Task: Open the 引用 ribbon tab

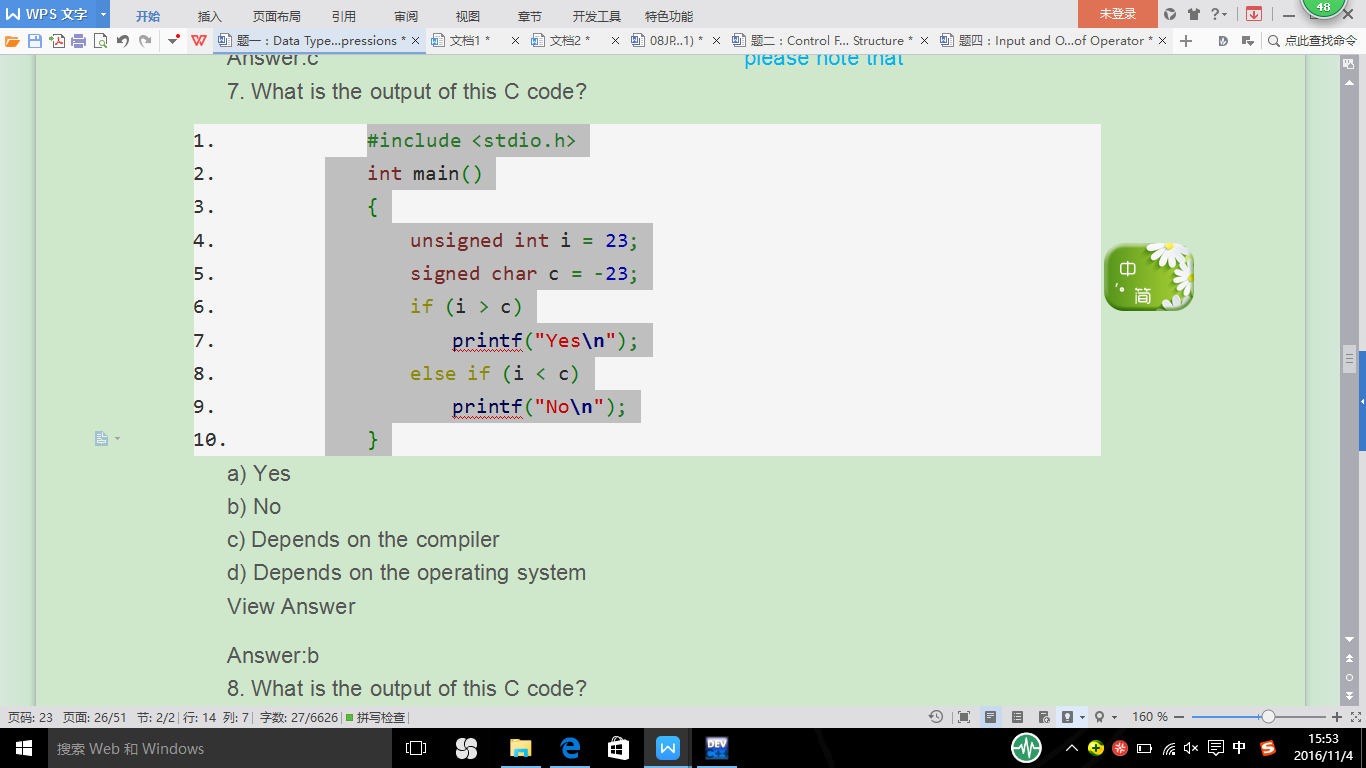Action: point(344,16)
